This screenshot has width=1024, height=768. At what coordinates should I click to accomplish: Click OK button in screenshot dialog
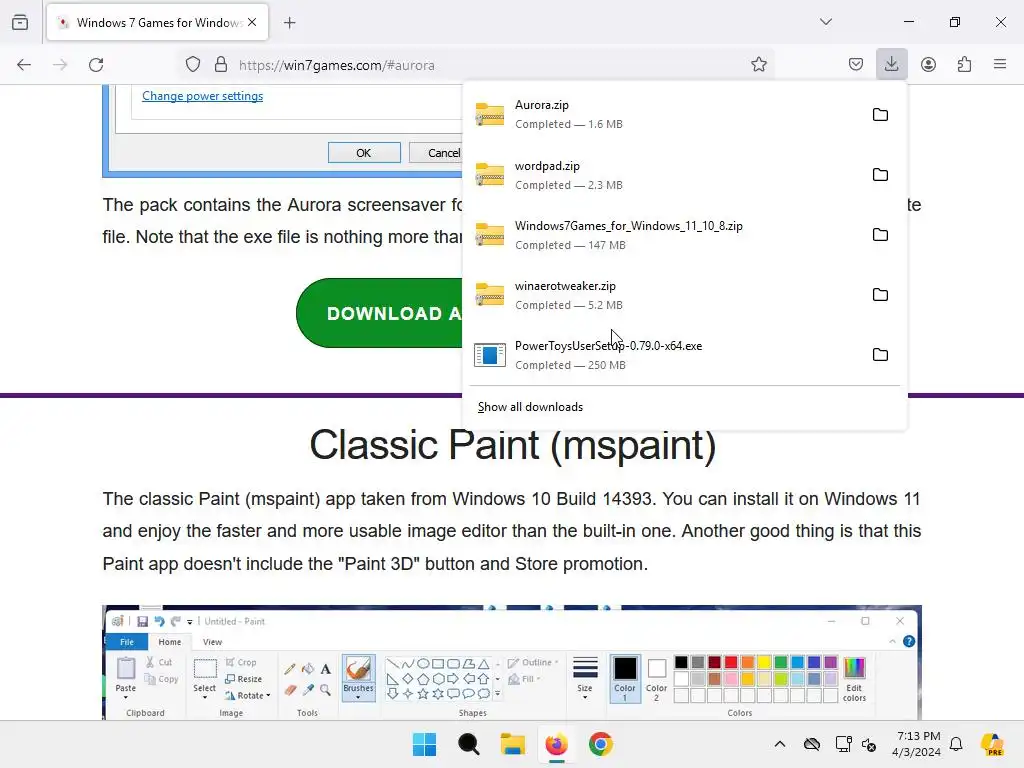364,153
